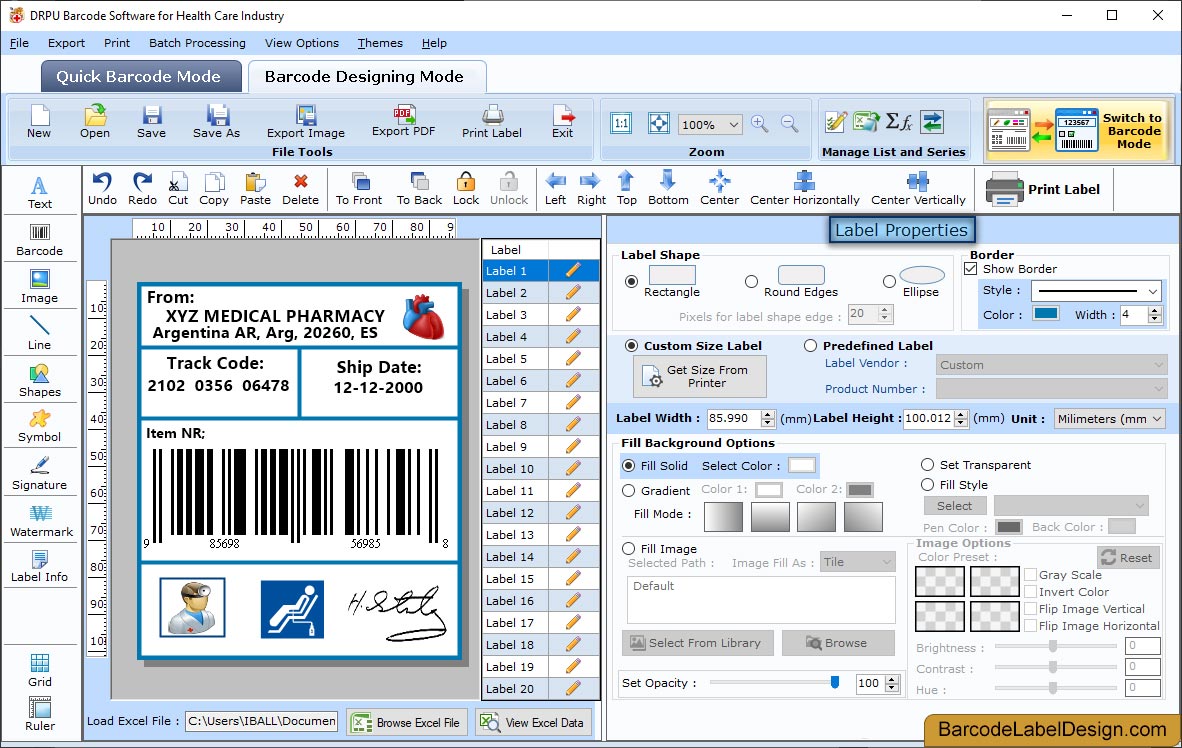
Task: Select the Barcode tool in sidebar
Action: (x=39, y=240)
